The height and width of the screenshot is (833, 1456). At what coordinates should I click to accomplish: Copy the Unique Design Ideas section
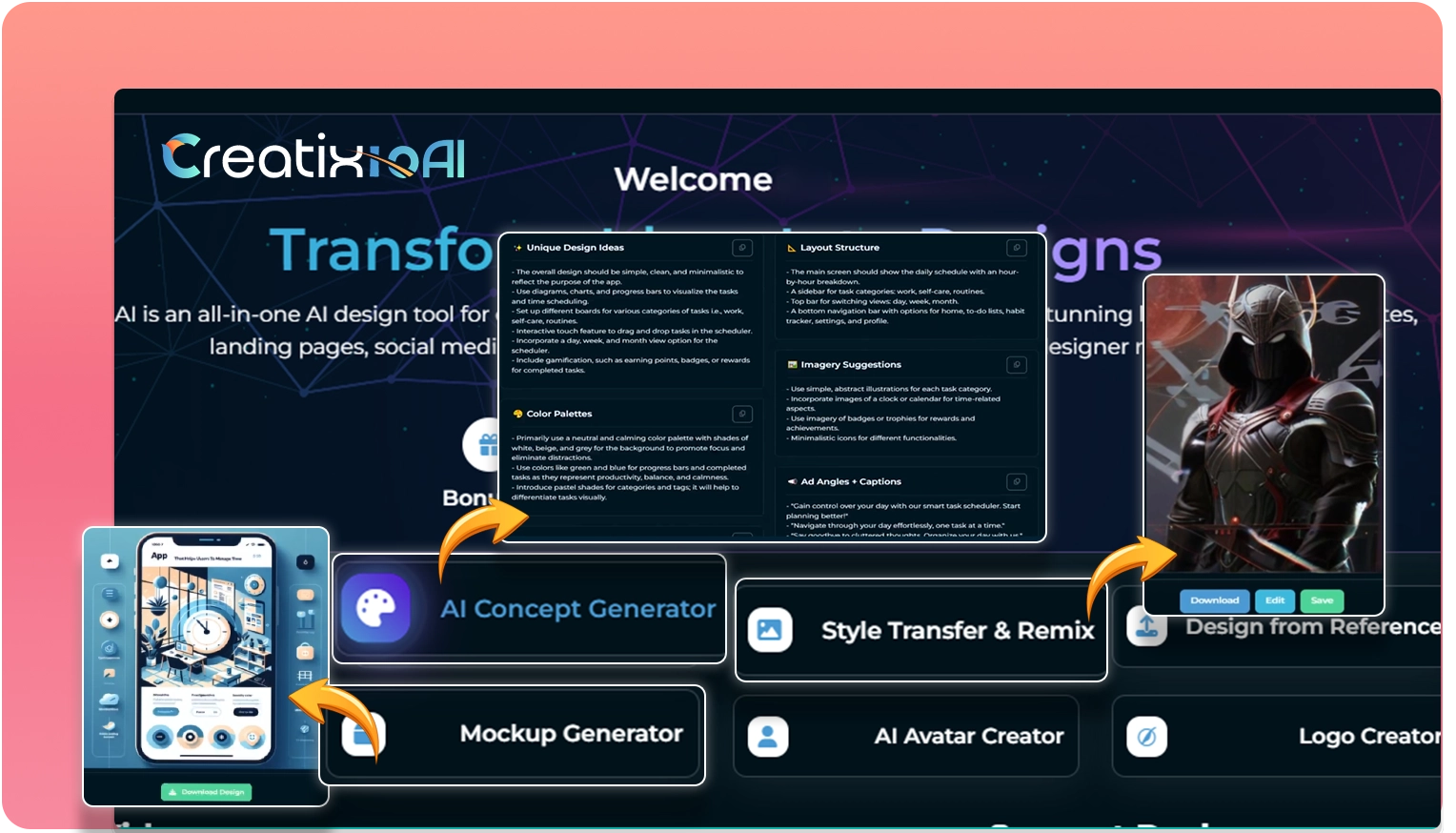coord(742,248)
